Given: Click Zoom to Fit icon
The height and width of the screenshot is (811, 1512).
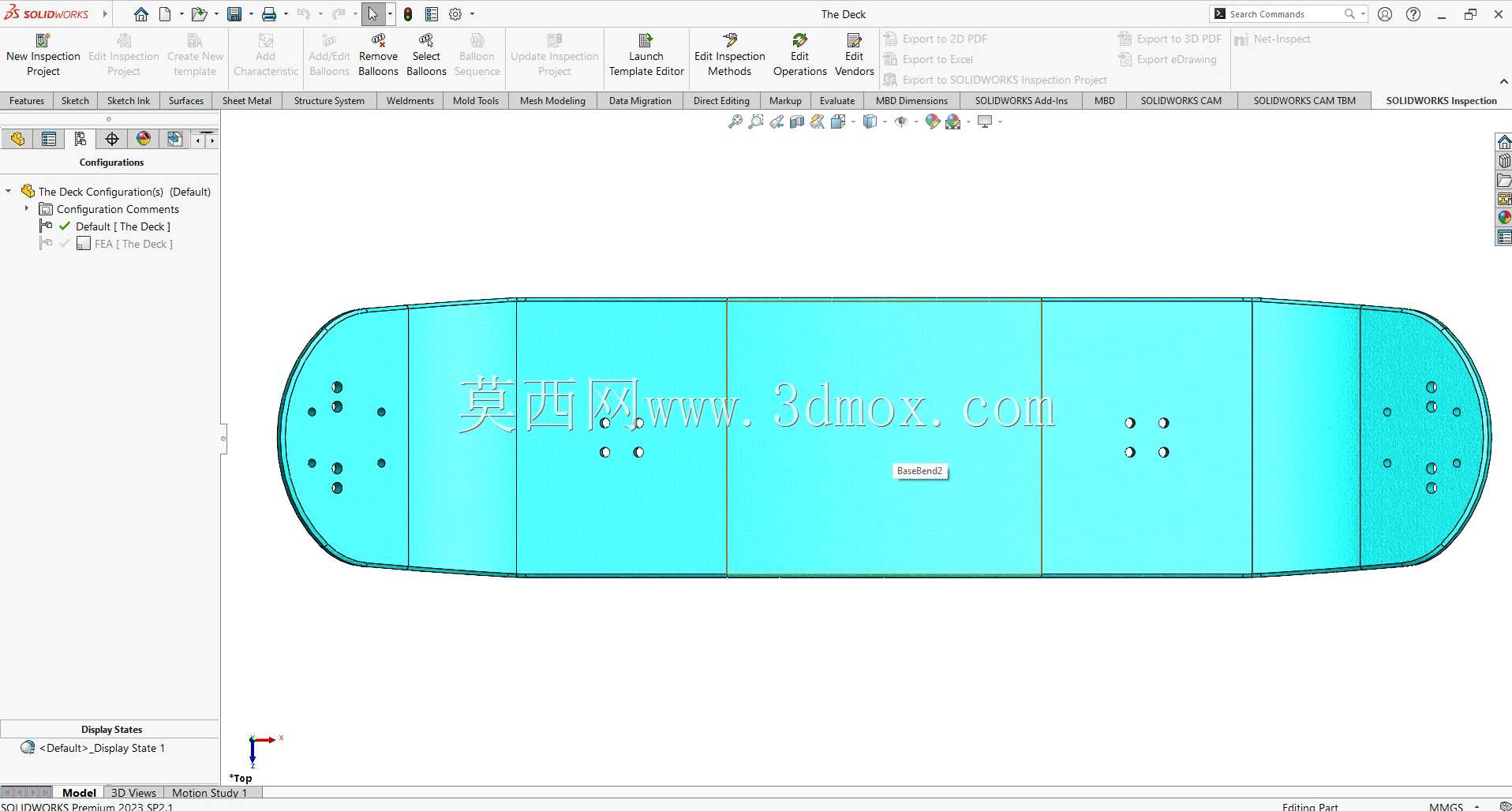Looking at the screenshot, I should 735,121.
